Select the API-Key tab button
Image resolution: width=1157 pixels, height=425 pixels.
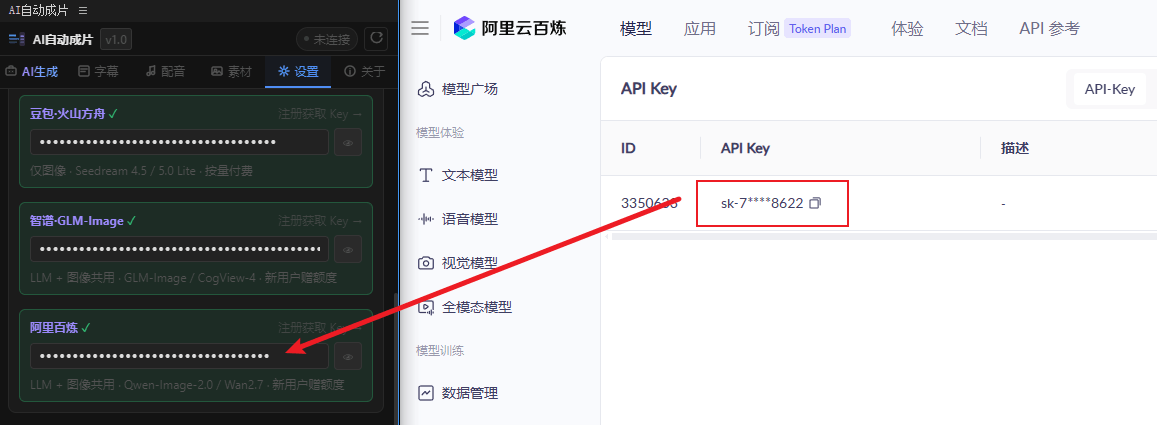pos(1110,89)
